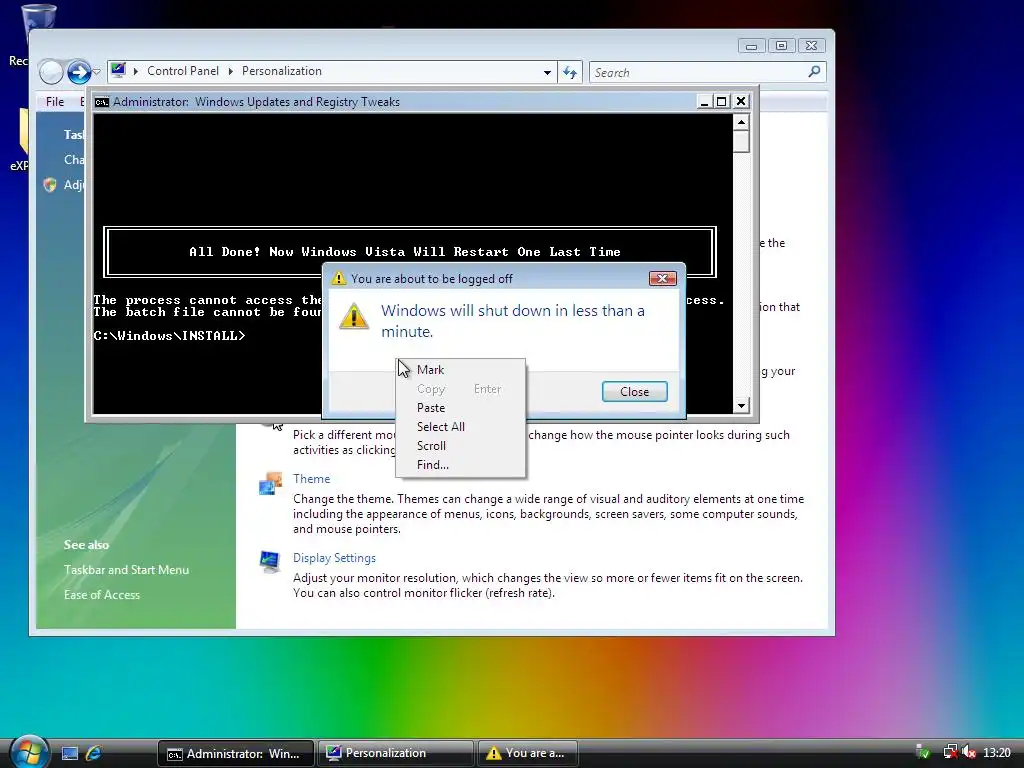Click the network tray icon
The height and width of the screenshot is (768, 1024).
950,753
